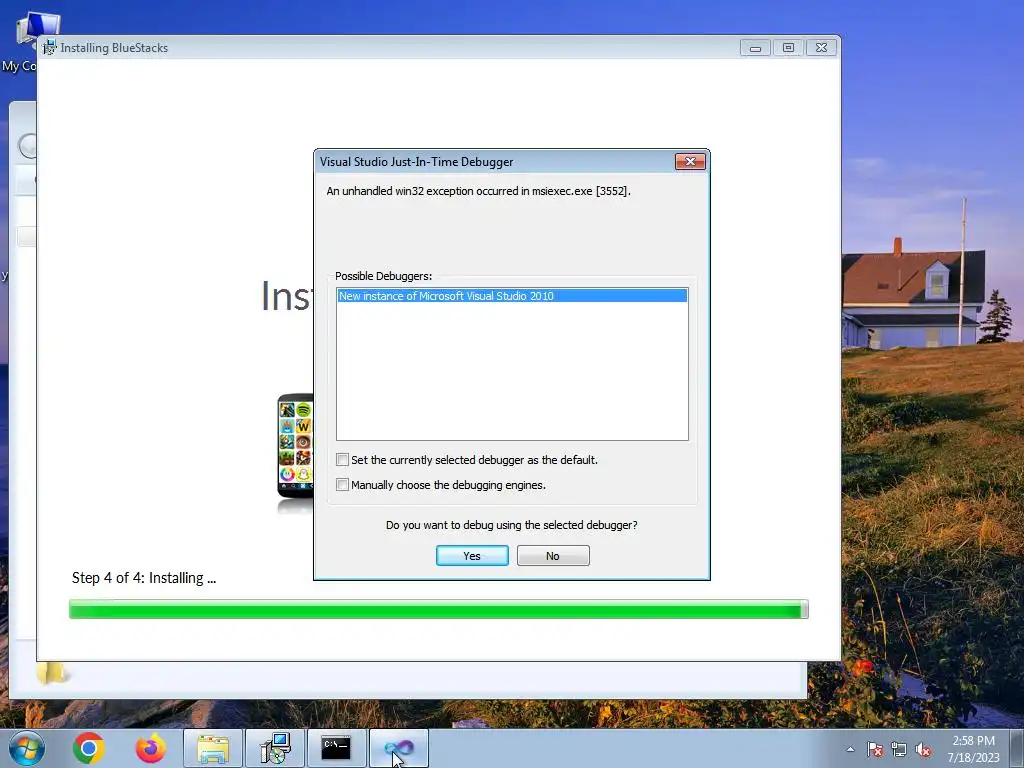1024x768 pixels.
Task: Launch Firefox from taskbar
Action: tap(150, 748)
